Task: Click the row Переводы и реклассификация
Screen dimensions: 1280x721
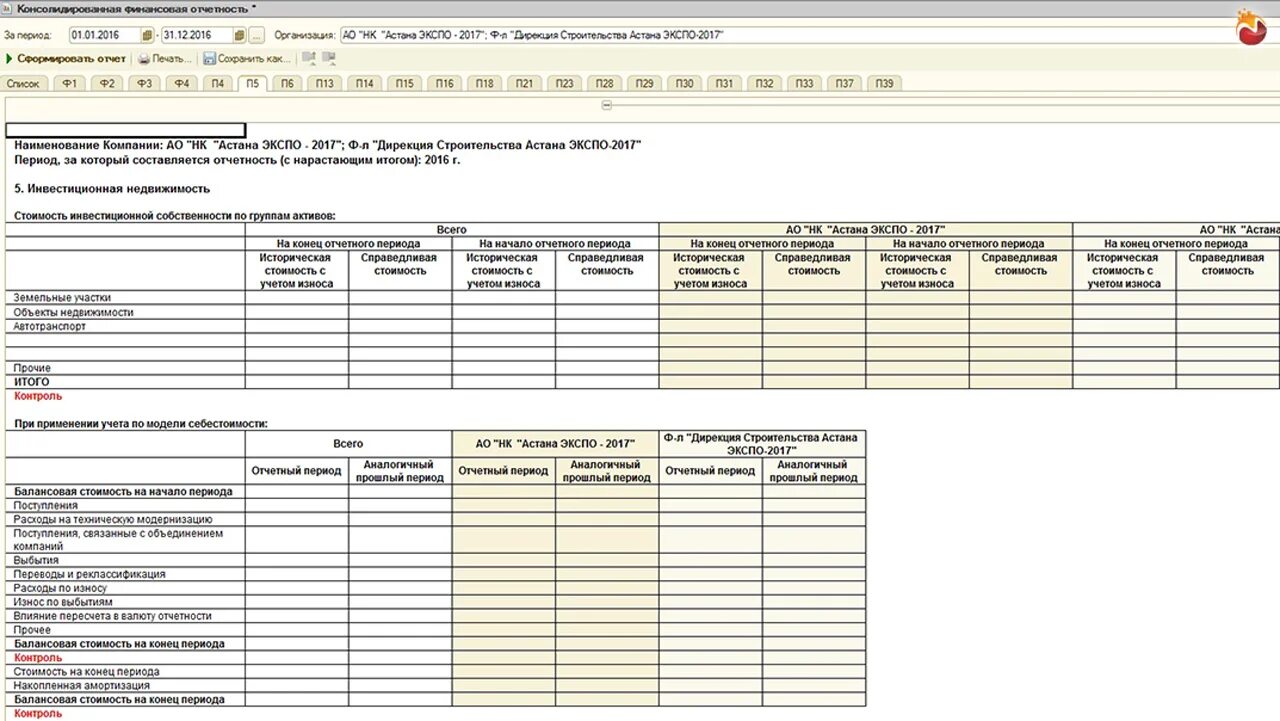Action: 90,575
